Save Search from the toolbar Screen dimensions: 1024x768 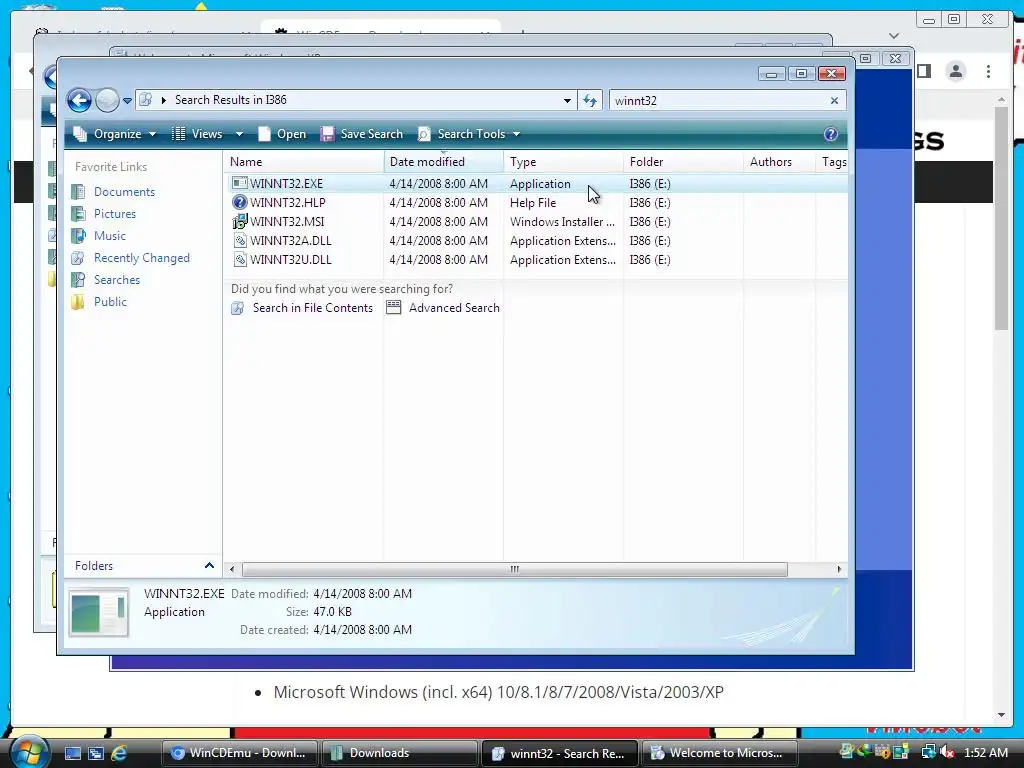click(362, 134)
